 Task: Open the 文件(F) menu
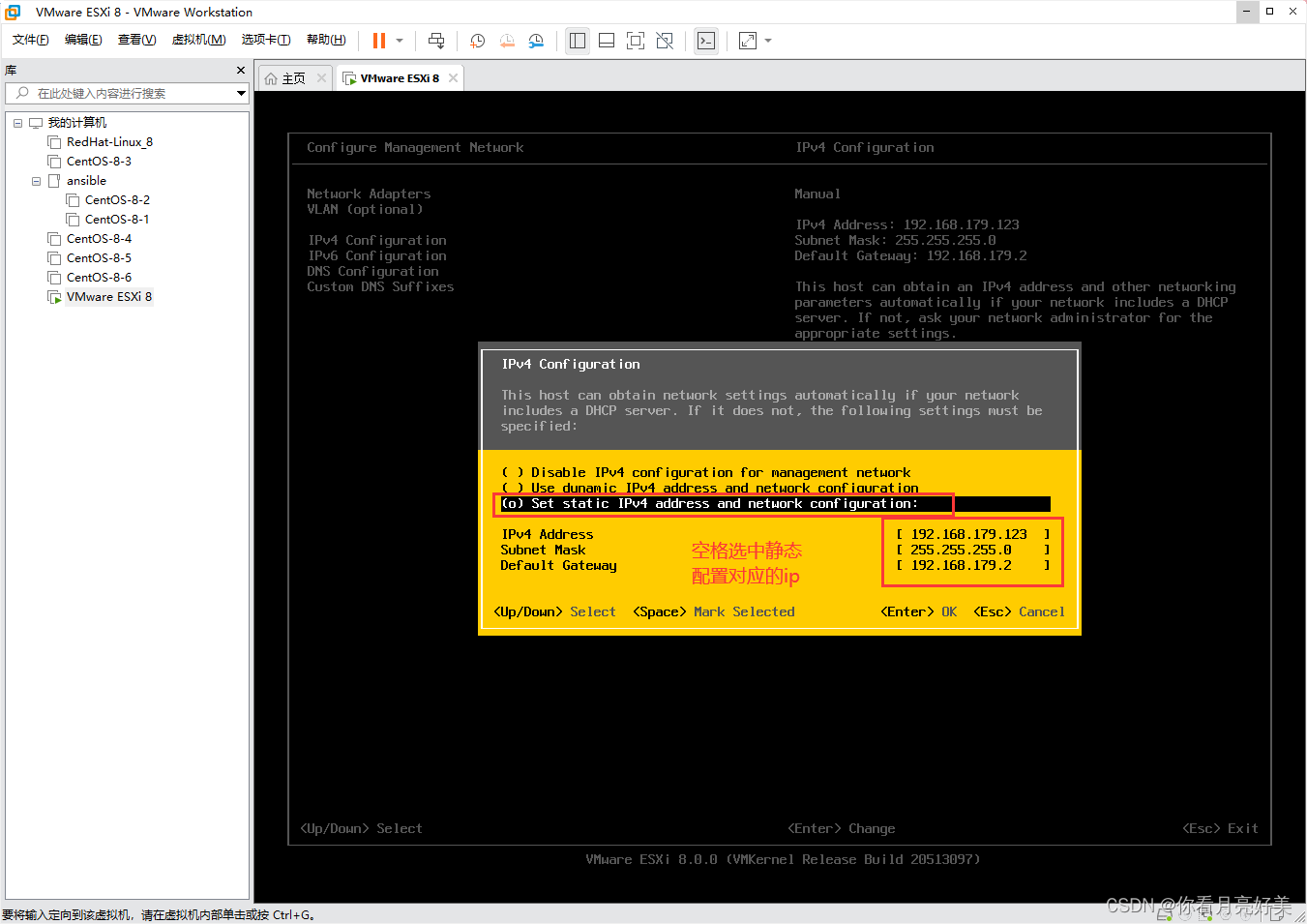tap(31, 40)
